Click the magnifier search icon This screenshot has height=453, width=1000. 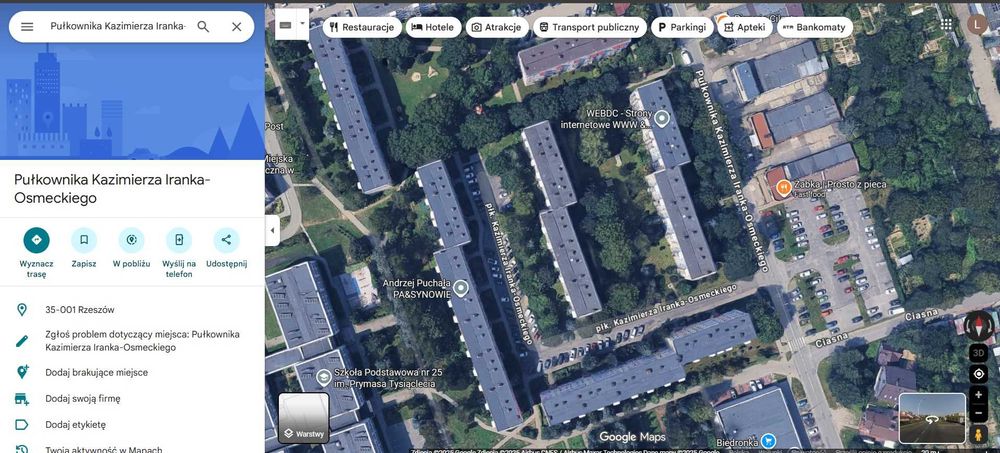(203, 27)
